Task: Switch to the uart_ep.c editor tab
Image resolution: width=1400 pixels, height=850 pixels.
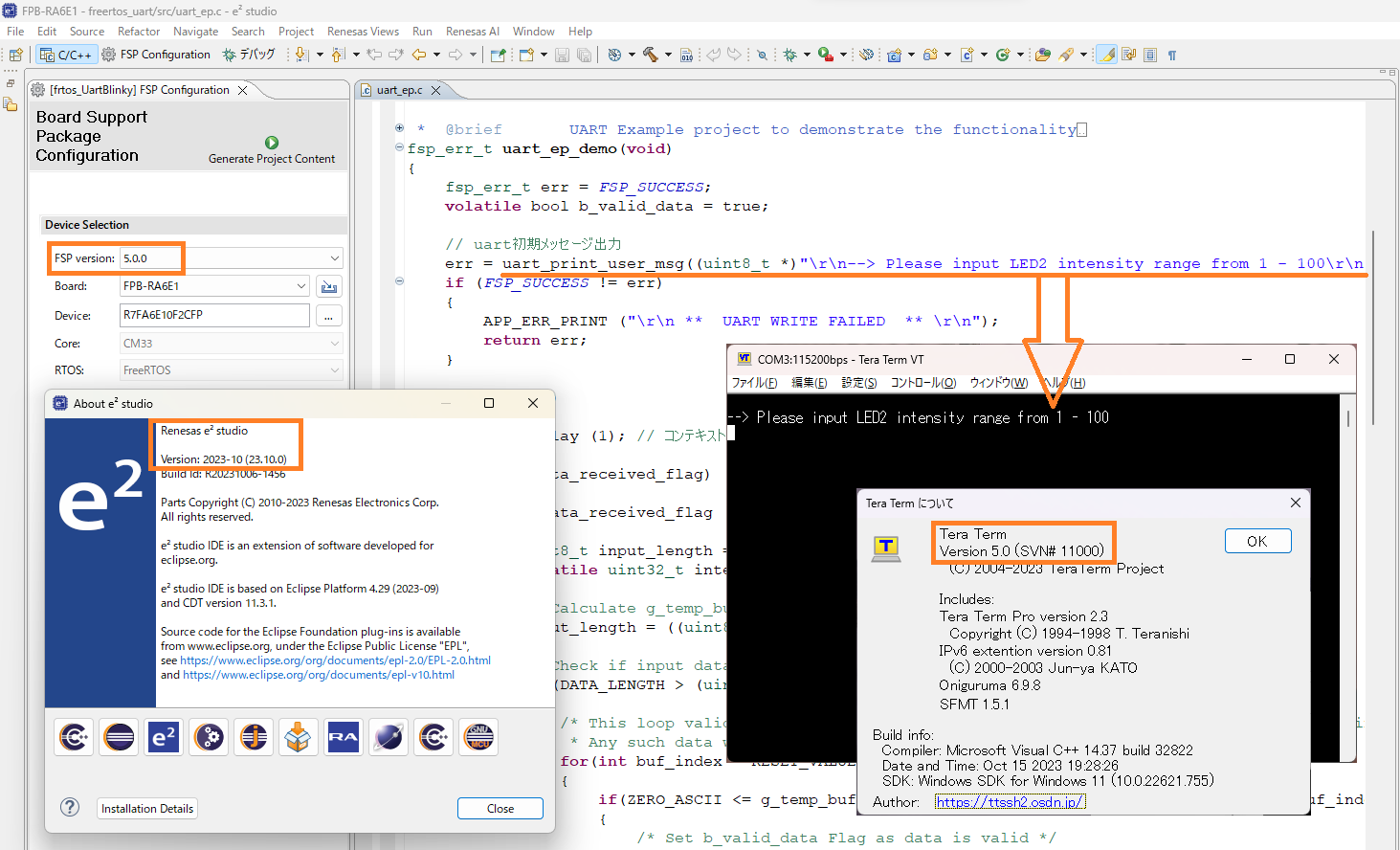Action: coord(399,90)
